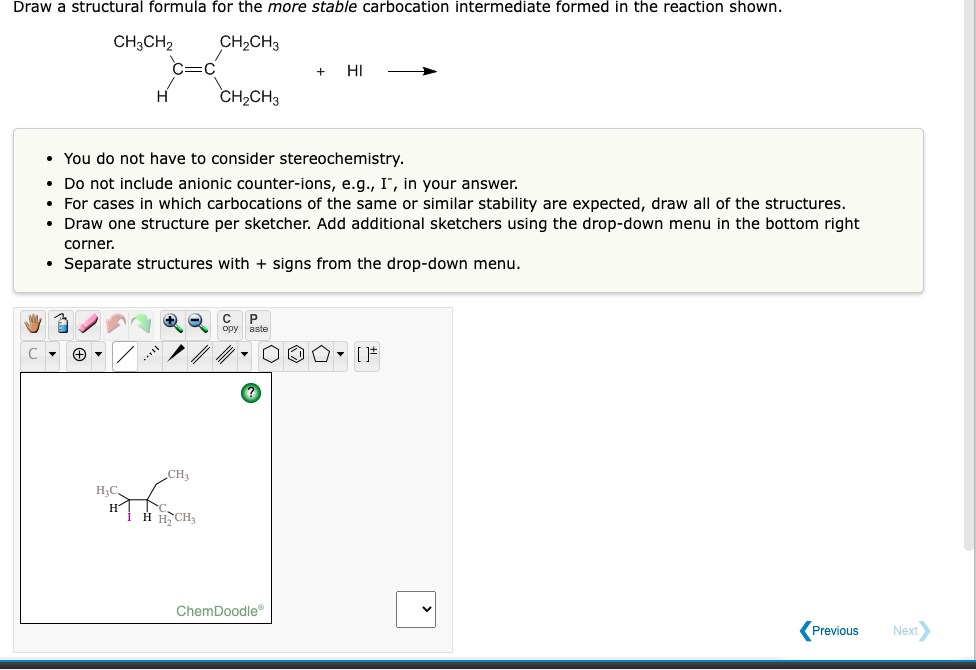Click the green redo arrow
The height and width of the screenshot is (670, 976).
point(141,324)
